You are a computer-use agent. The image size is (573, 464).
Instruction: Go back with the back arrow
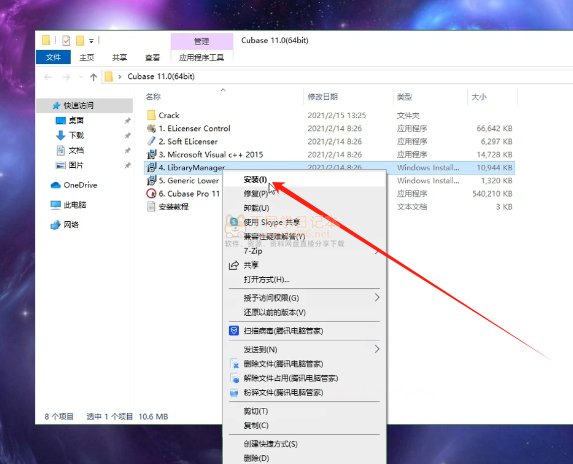click(48, 77)
